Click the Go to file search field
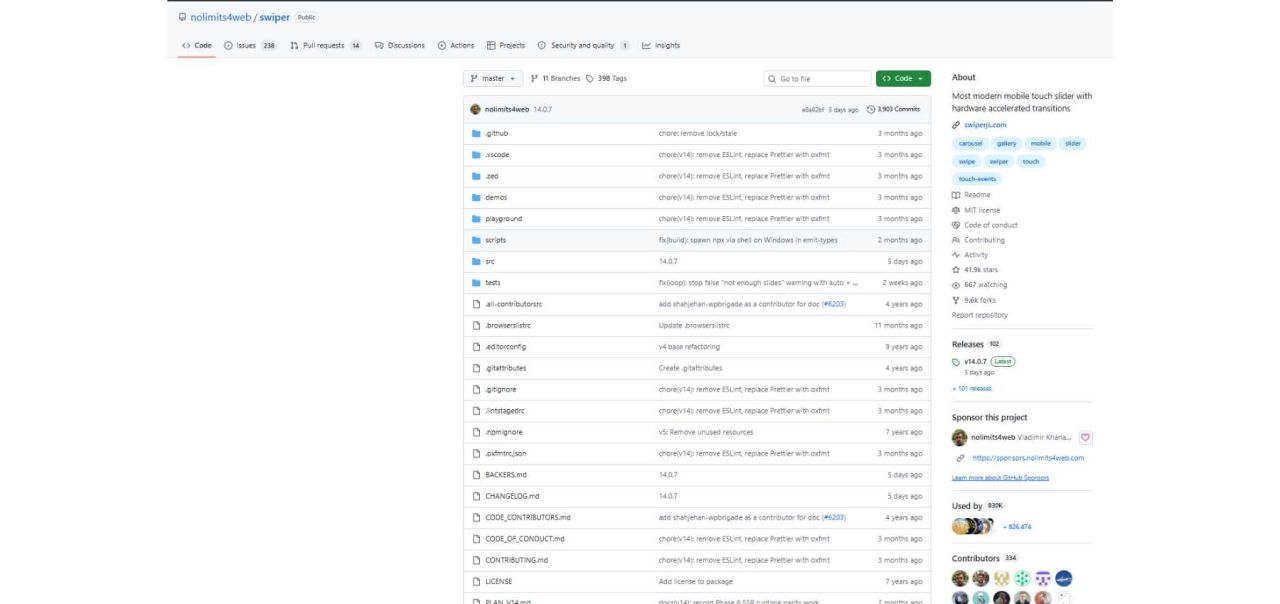The height and width of the screenshot is (604, 1280). pyautogui.click(x=817, y=78)
